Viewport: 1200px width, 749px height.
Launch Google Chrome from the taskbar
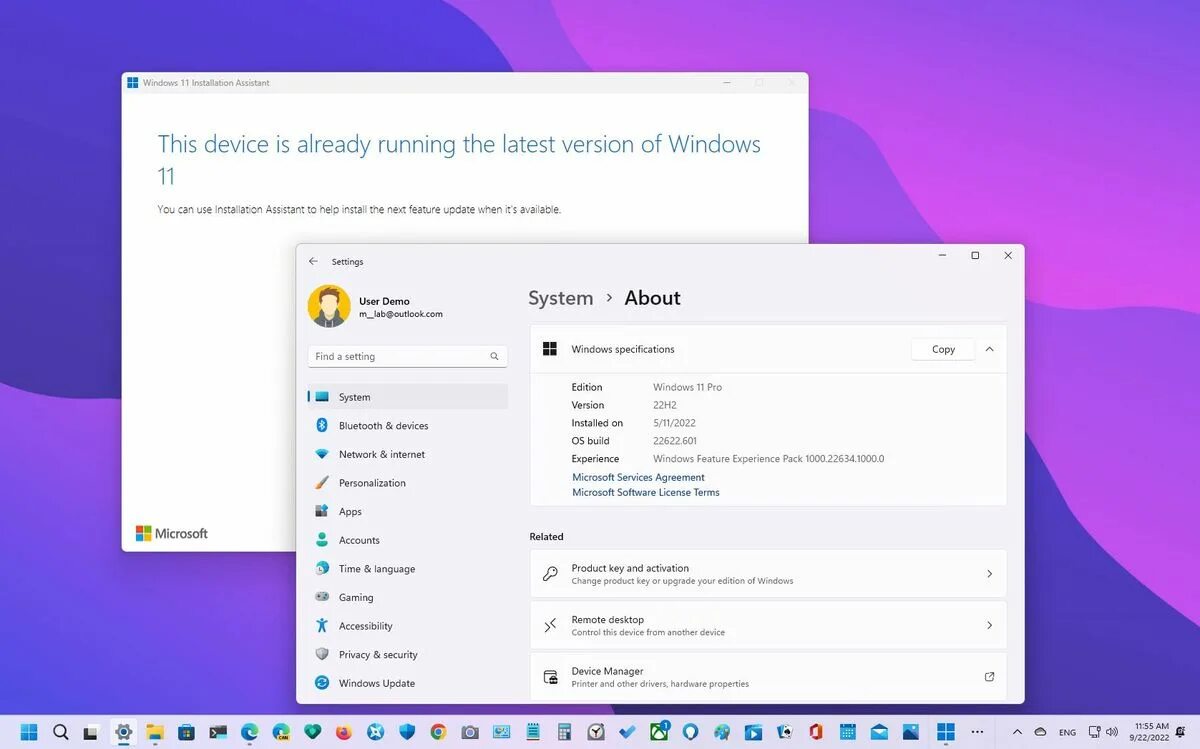click(x=438, y=732)
